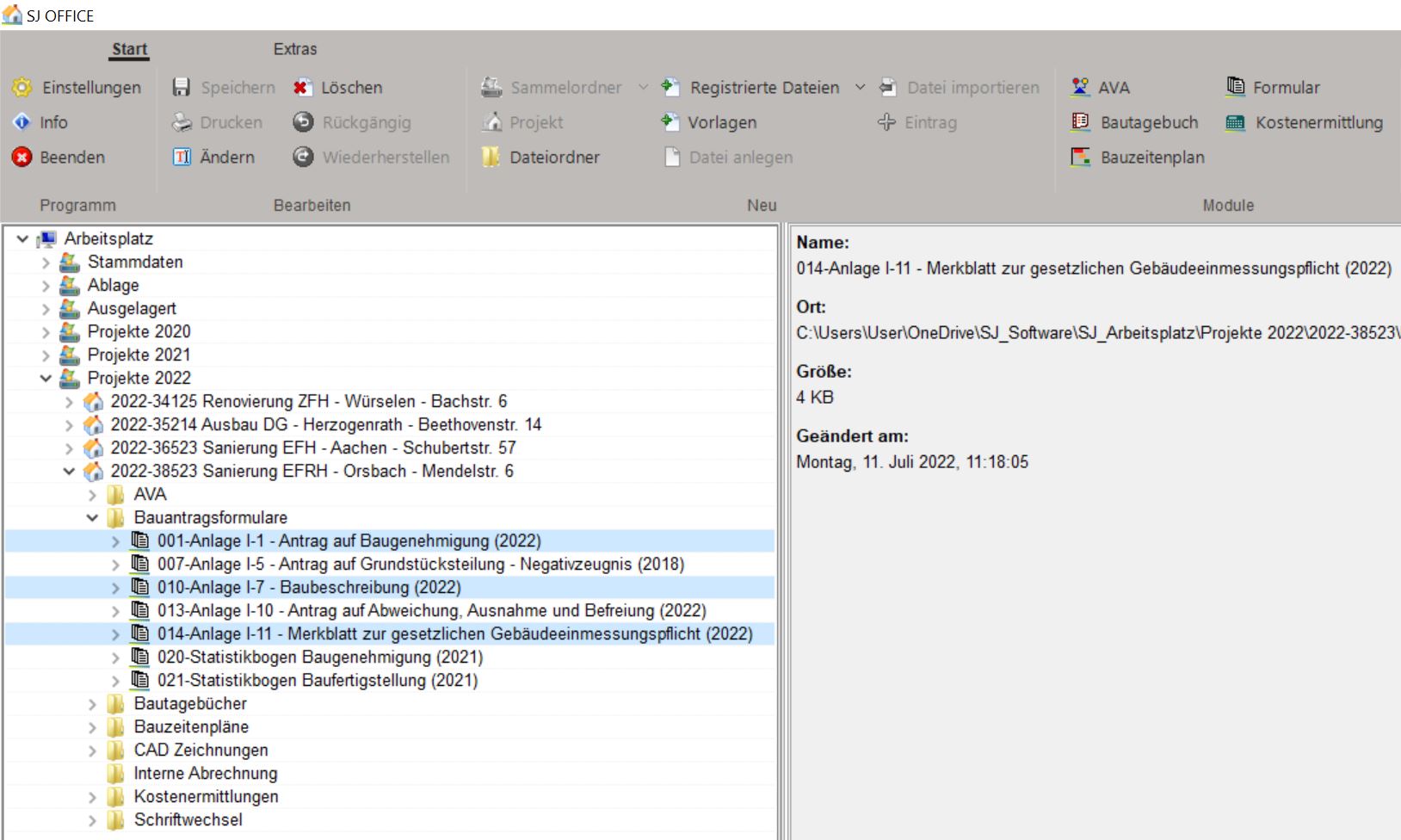
Task: Open the Registrierte Dateien dropdown arrow
Action: [860, 87]
